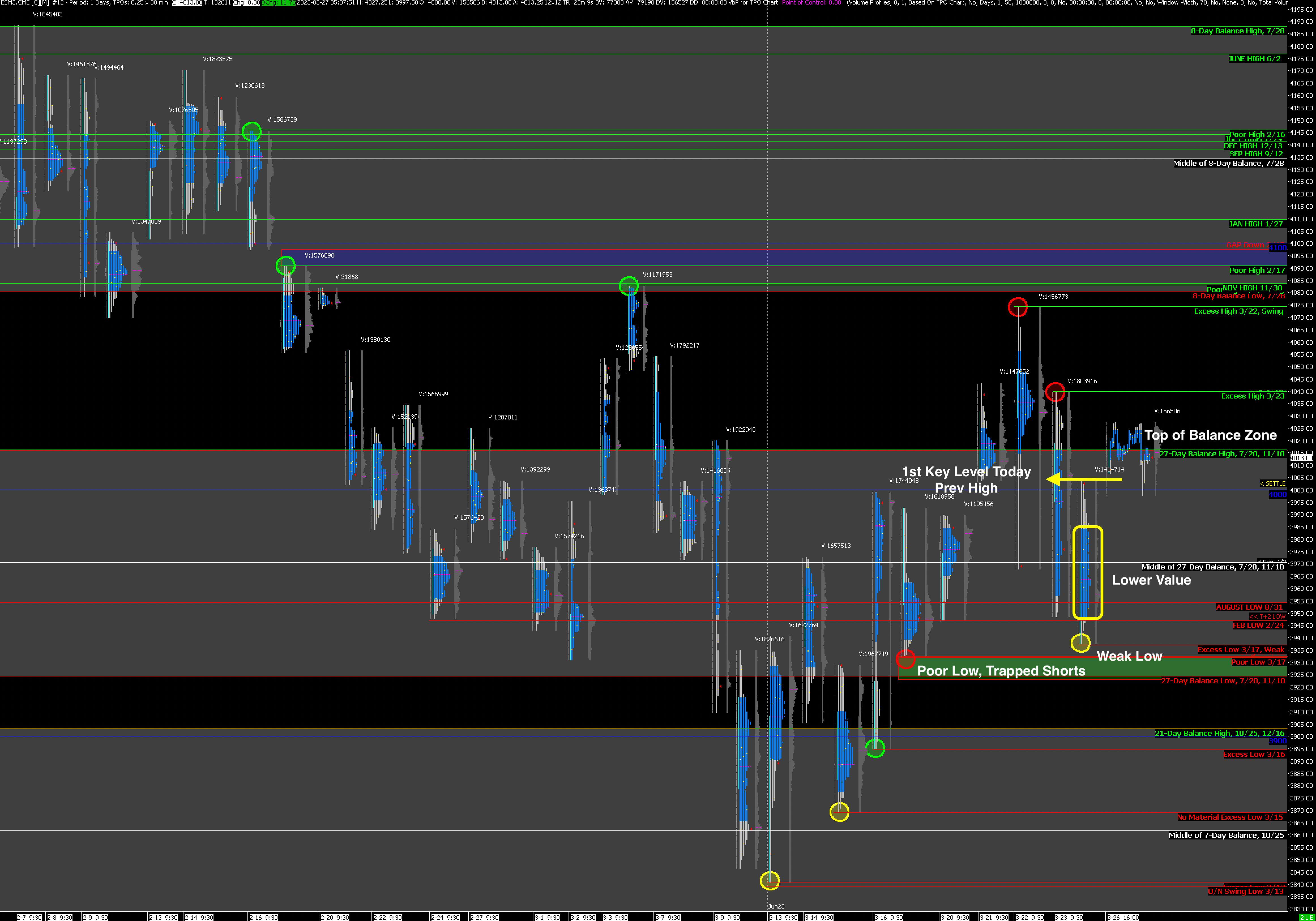The height and width of the screenshot is (921, 1316).
Task: Click the green circle at Excess Low 3/16
Action: [875, 747]
